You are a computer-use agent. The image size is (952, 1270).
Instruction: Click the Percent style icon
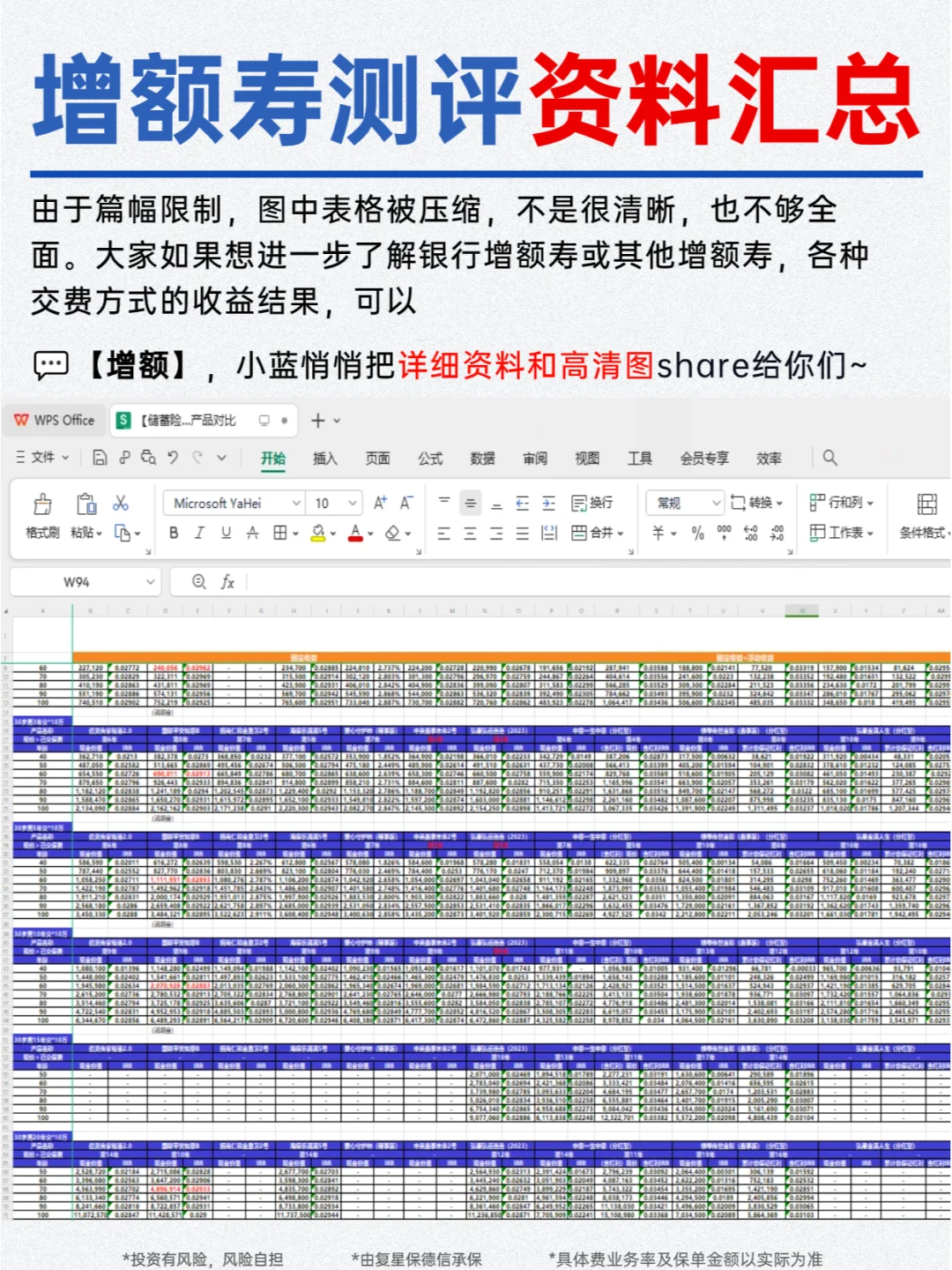697,533
